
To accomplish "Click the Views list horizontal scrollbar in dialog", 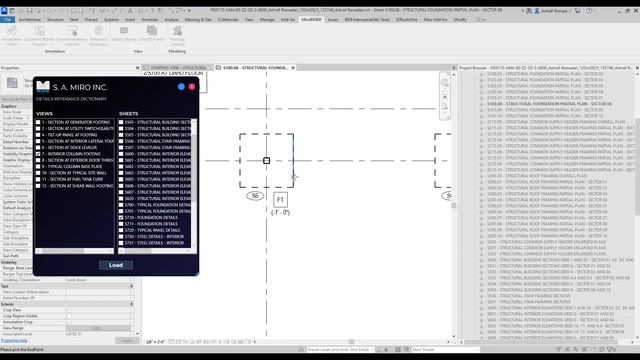I will pyautogui.click(x=74, y=251).
